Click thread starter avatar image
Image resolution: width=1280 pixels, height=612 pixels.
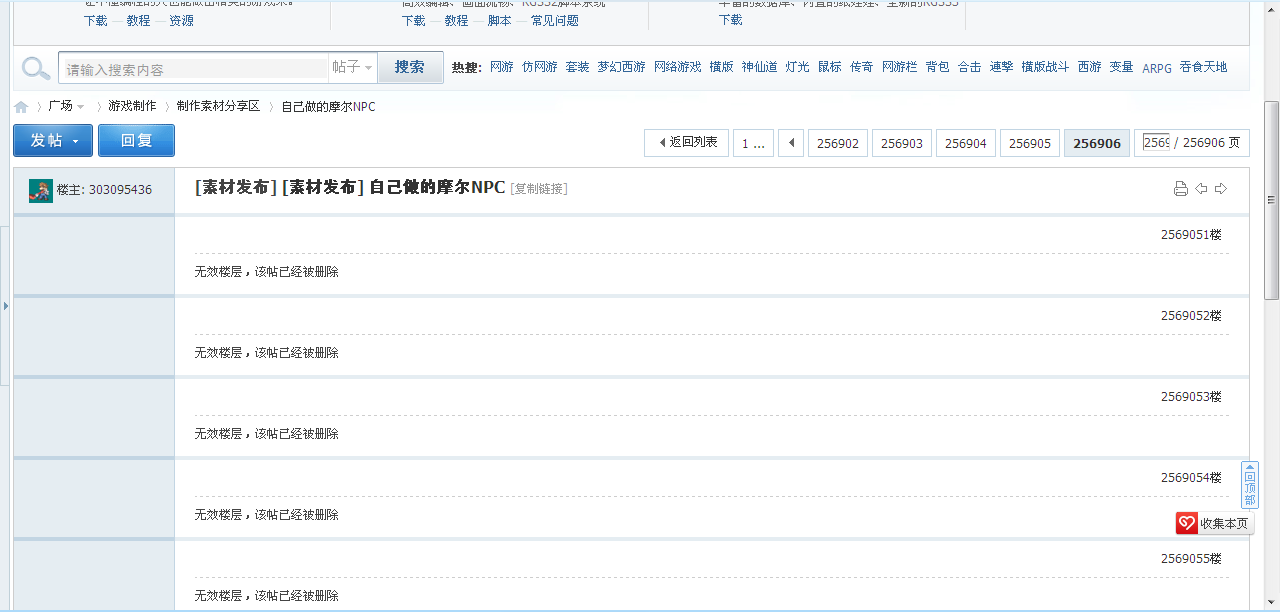[x=41, y=190]
